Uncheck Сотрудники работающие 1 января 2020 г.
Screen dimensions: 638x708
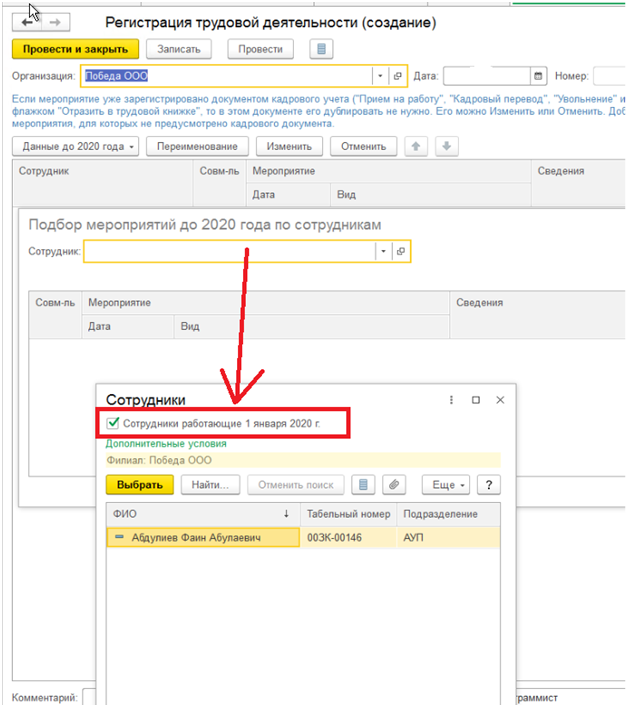coord(112,423)
